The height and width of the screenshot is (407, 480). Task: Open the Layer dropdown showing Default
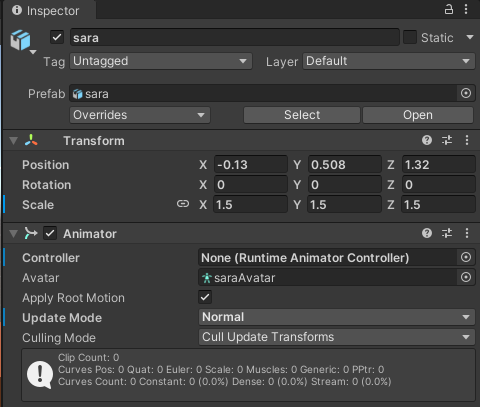tap(389, 61)
